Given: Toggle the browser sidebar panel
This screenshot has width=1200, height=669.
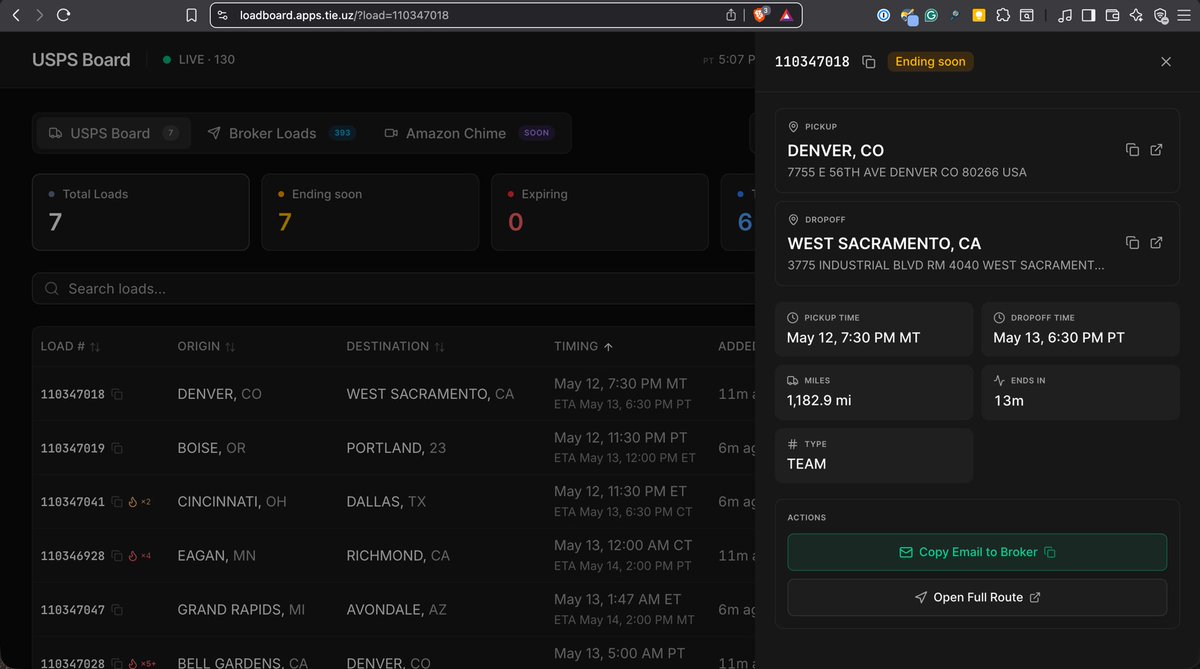Looking at the screenshot, I should (x=1089, y=15).
